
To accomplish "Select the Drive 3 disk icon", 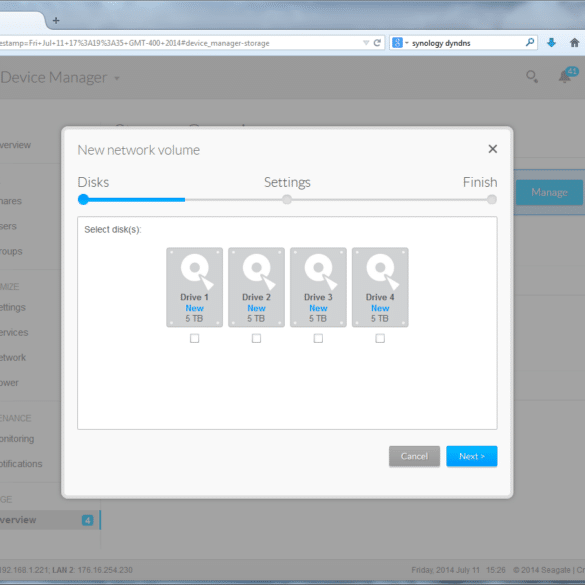I will point(318,287).
